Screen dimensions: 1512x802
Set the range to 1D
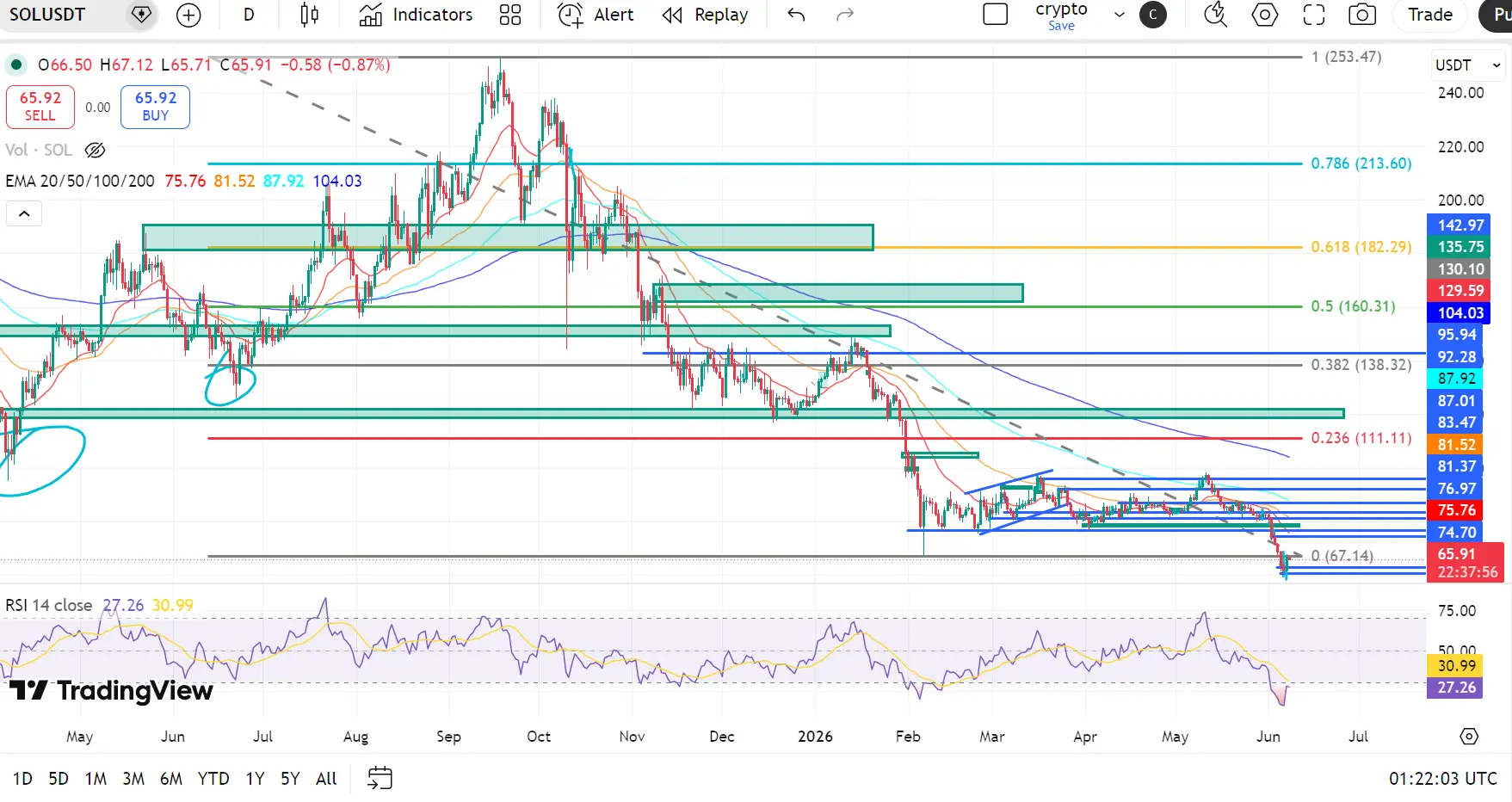click(22, 779)
